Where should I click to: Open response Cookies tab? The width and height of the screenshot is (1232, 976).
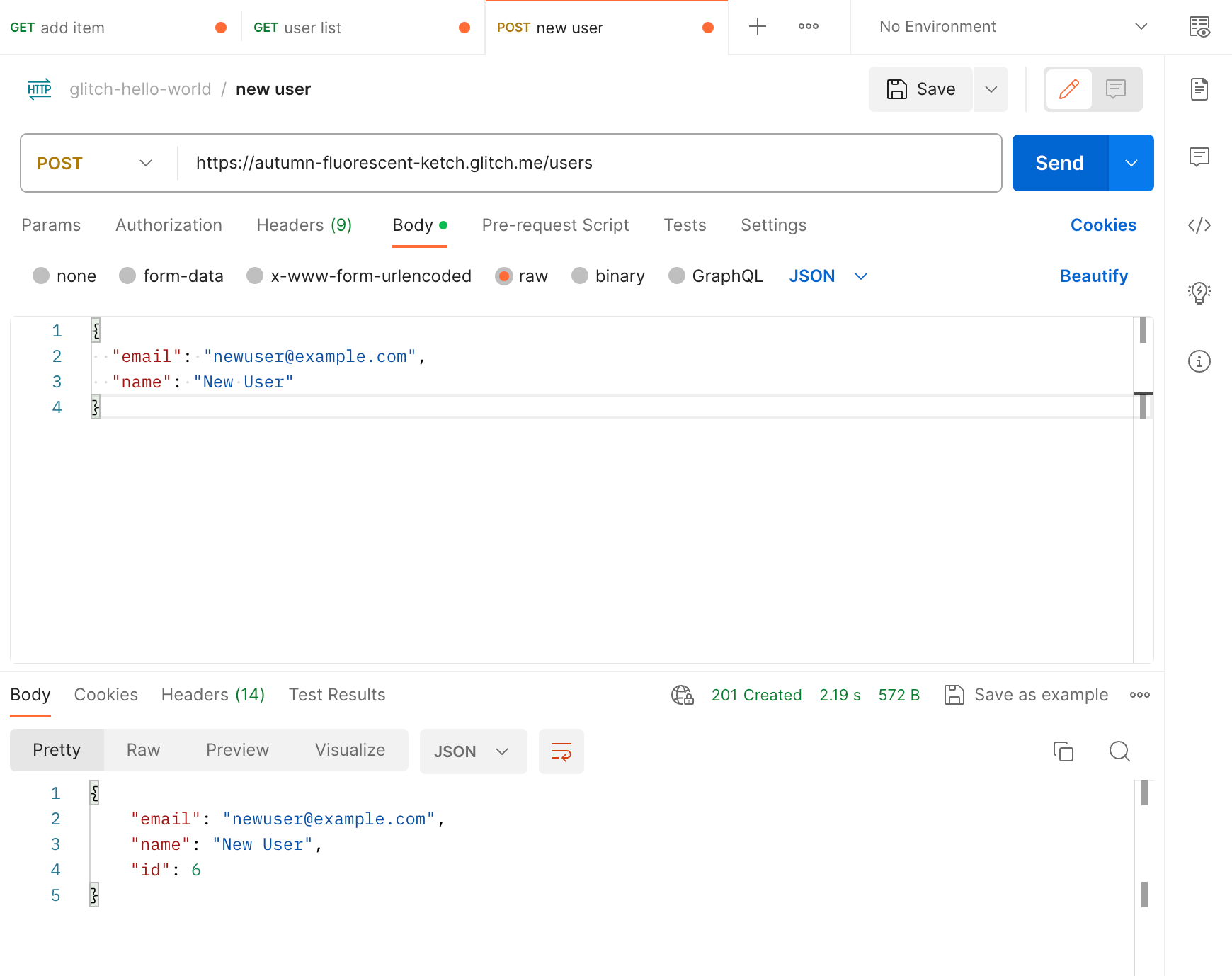(106, 695)
